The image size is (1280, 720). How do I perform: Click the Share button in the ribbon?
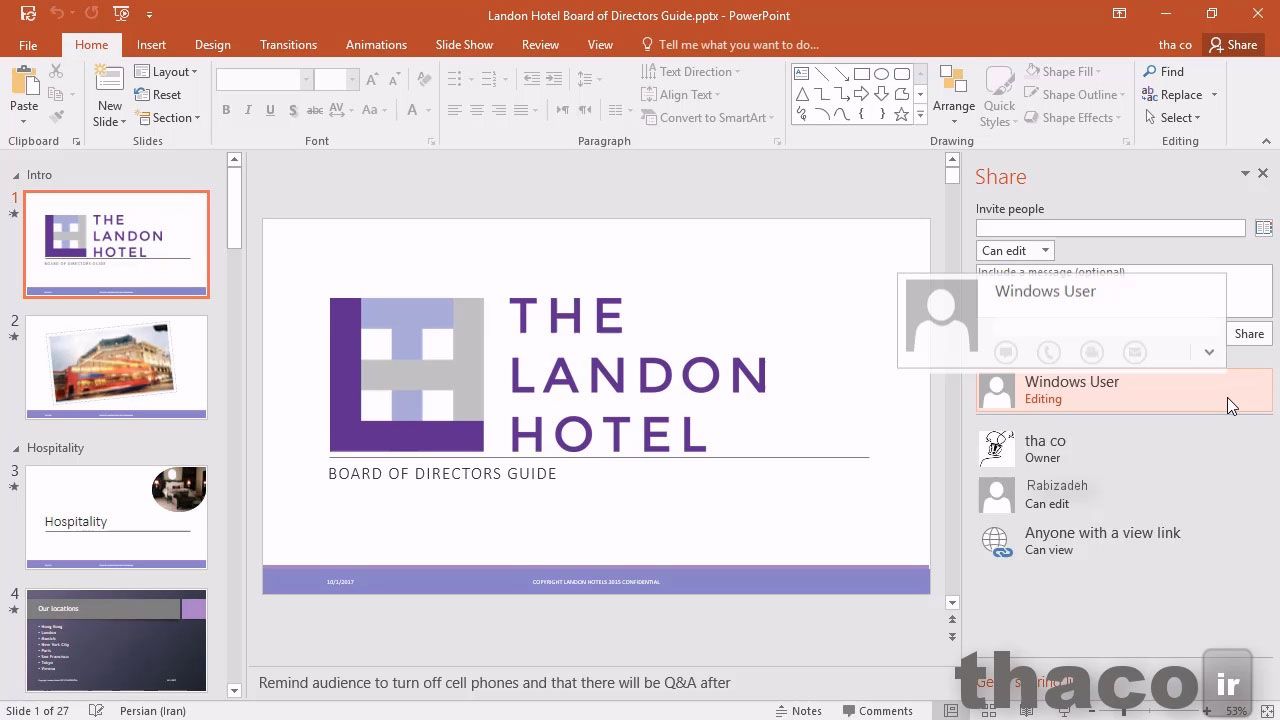tap(1232, 45)
